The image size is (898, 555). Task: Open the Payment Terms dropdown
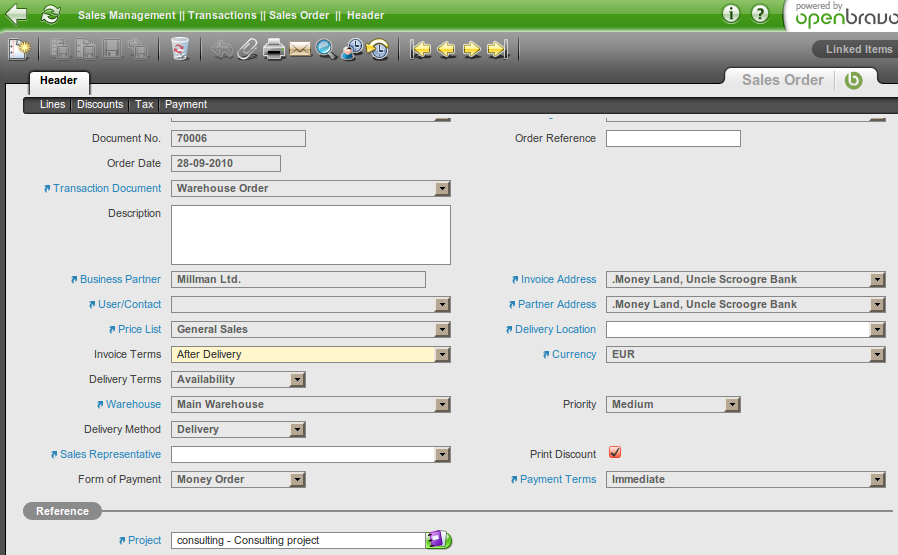pyautogui.click(x=877, y=479)
